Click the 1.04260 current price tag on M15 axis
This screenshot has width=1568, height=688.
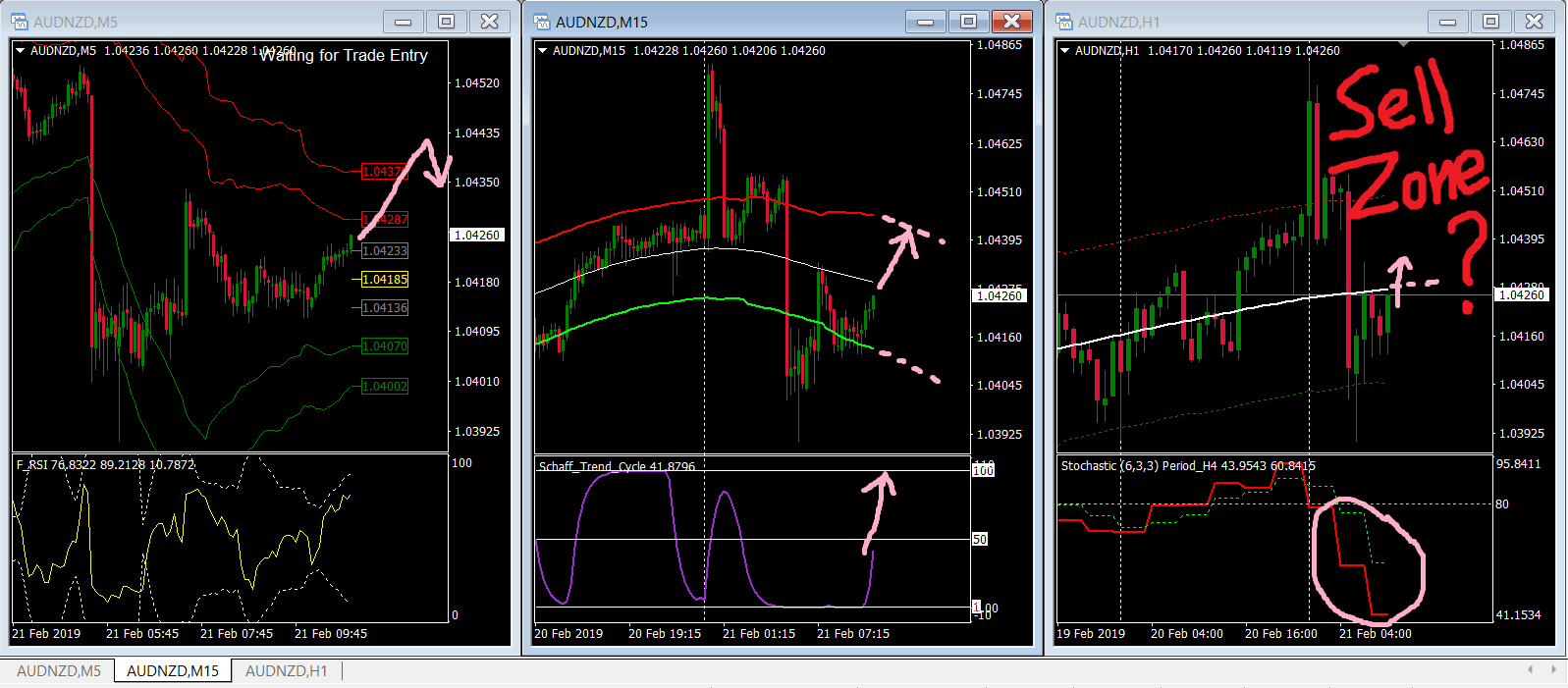point(1000,295)
